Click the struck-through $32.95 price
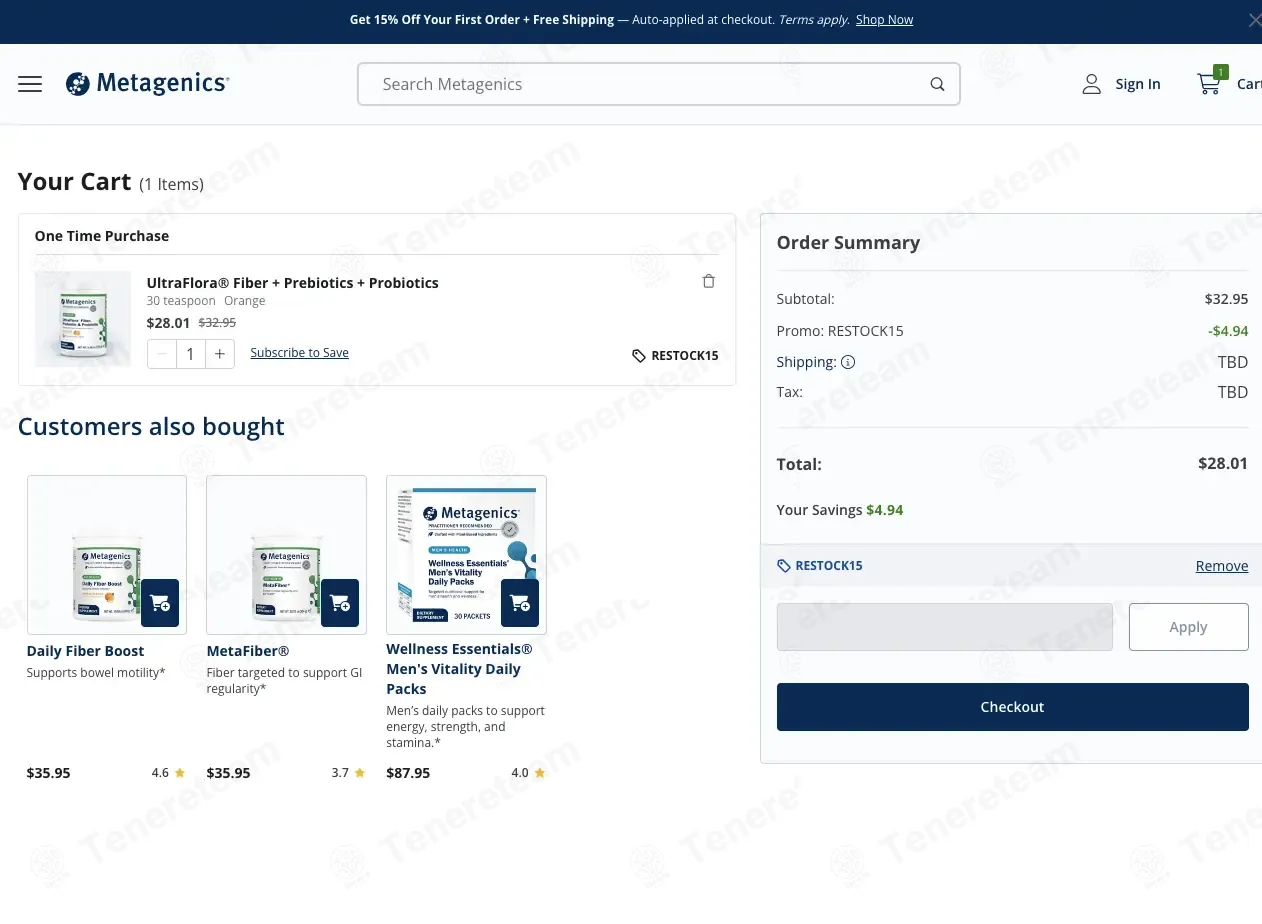 217,323
